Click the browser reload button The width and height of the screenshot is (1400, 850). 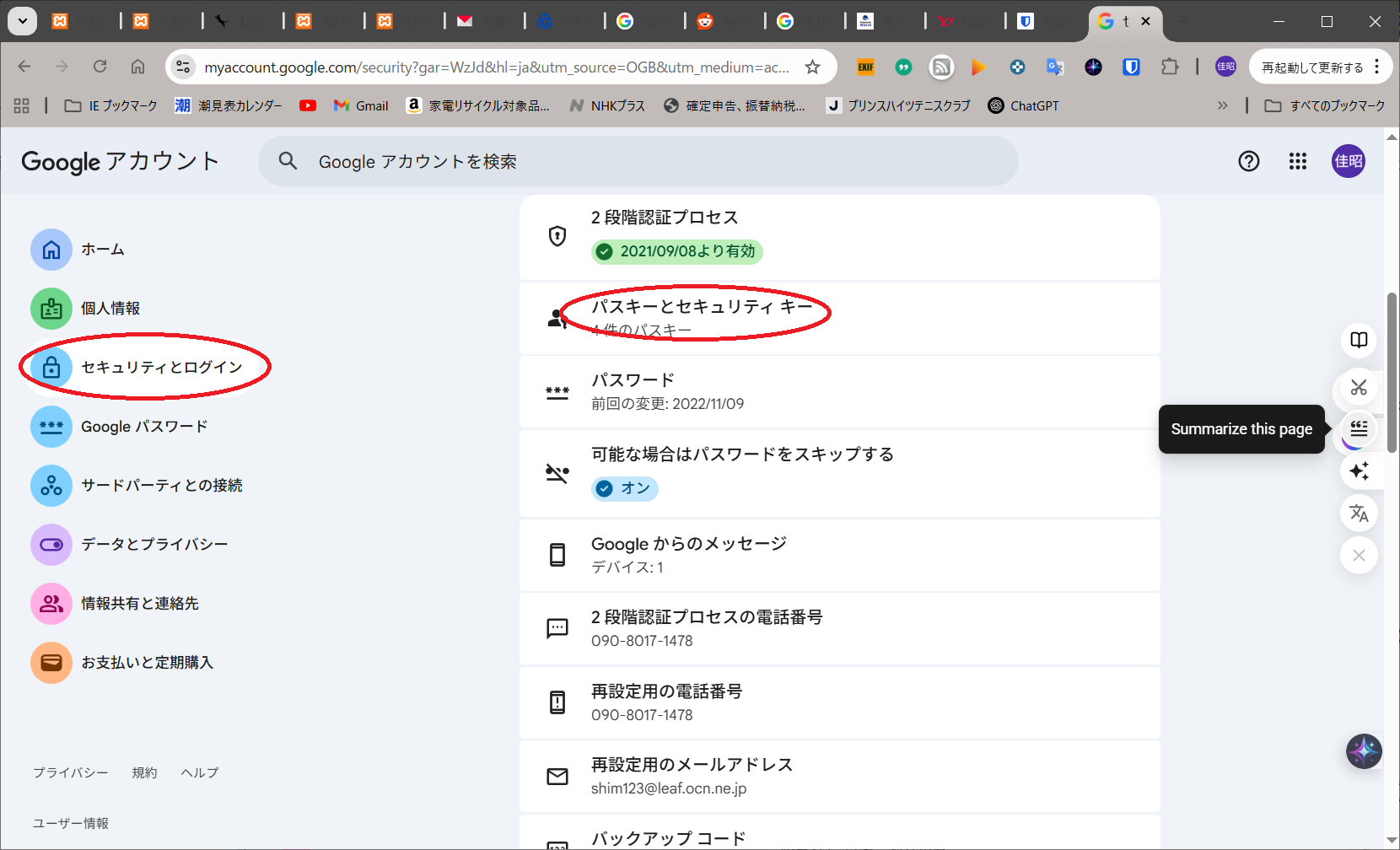100,67
